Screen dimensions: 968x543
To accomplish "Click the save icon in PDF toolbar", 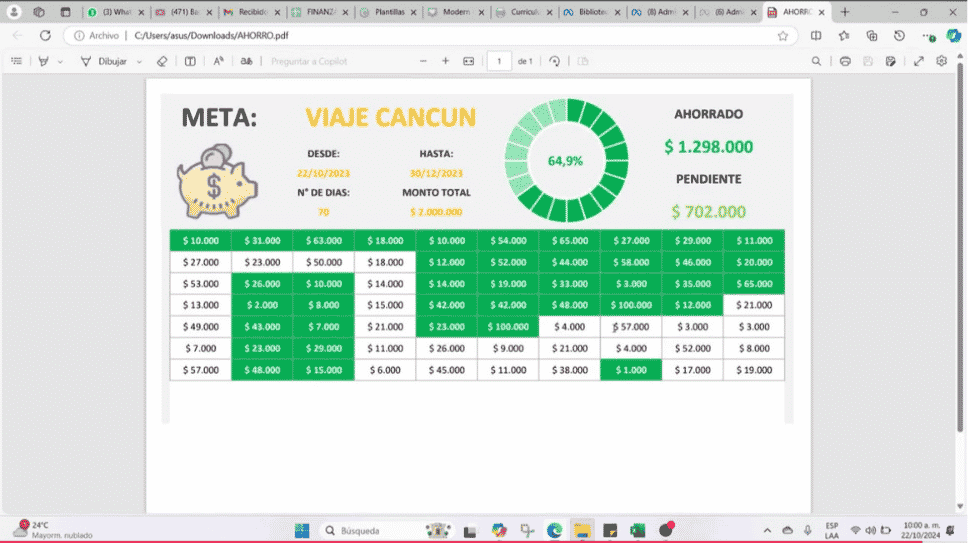I will (x=868, y=61).
